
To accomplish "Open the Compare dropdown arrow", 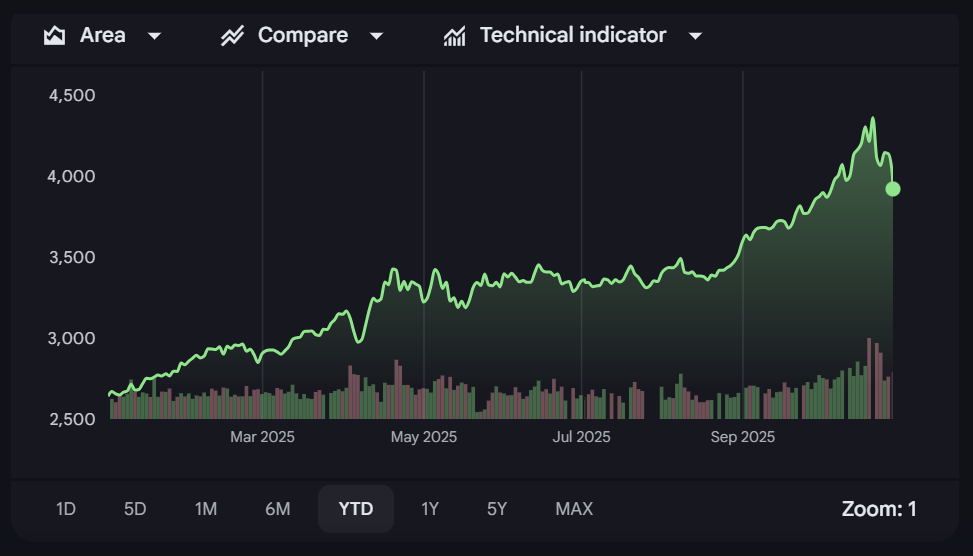I will [376, 36].
